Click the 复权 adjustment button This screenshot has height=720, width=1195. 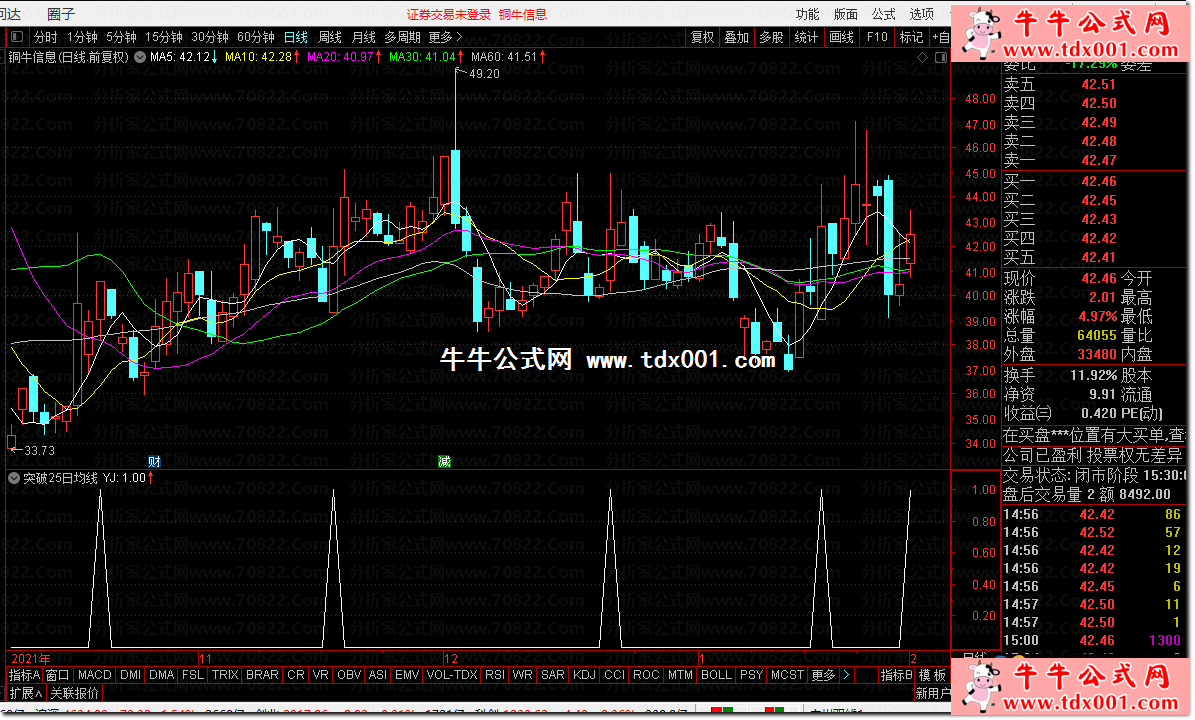coord(702,37)
